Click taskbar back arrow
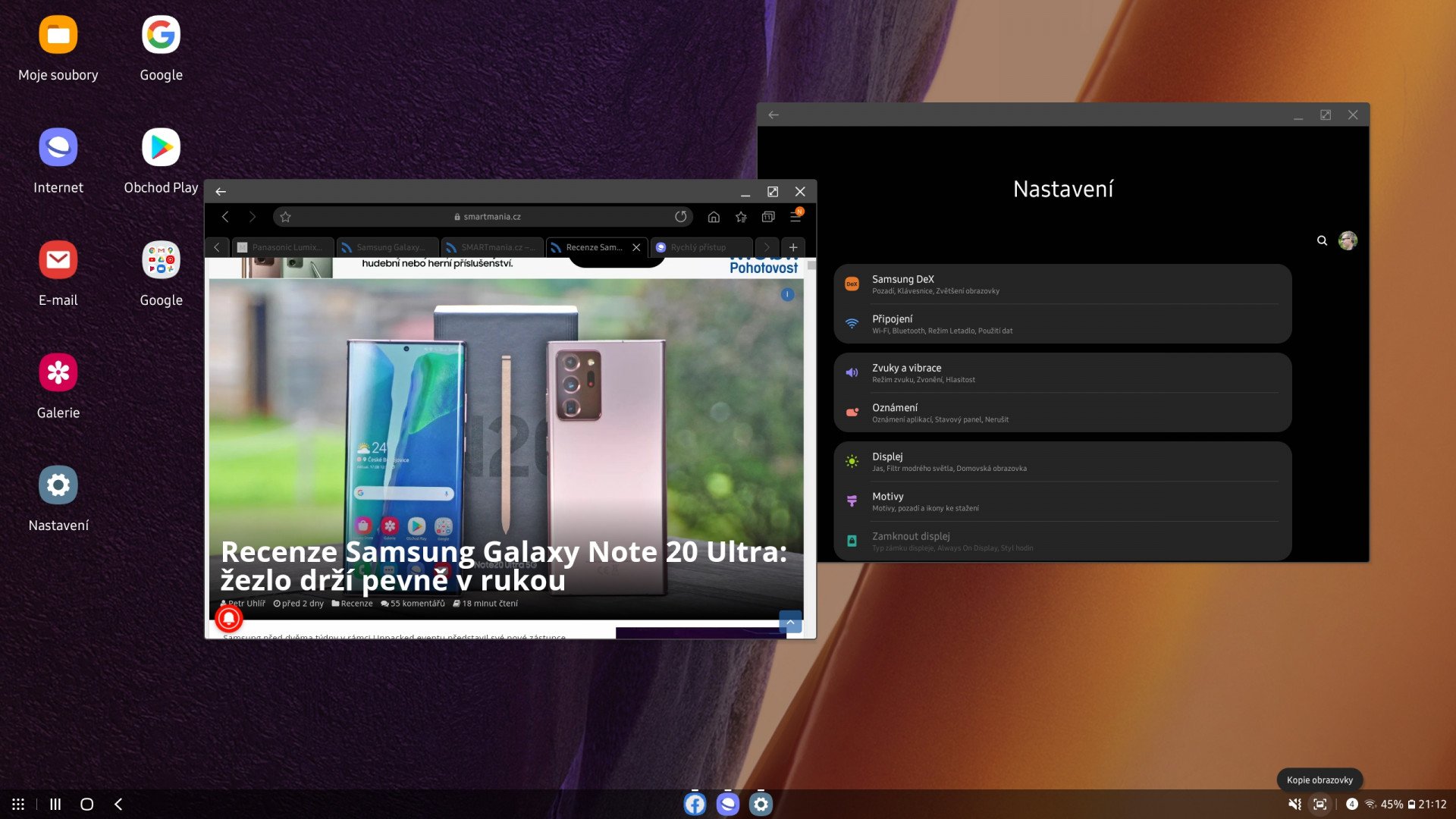The image size is (1456, 819). point(118,805)
